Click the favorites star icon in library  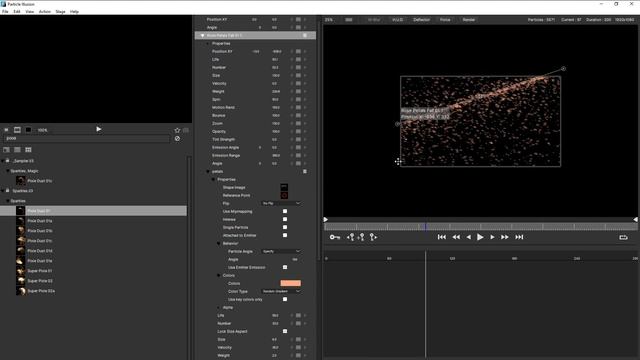[x=177, y=130]
